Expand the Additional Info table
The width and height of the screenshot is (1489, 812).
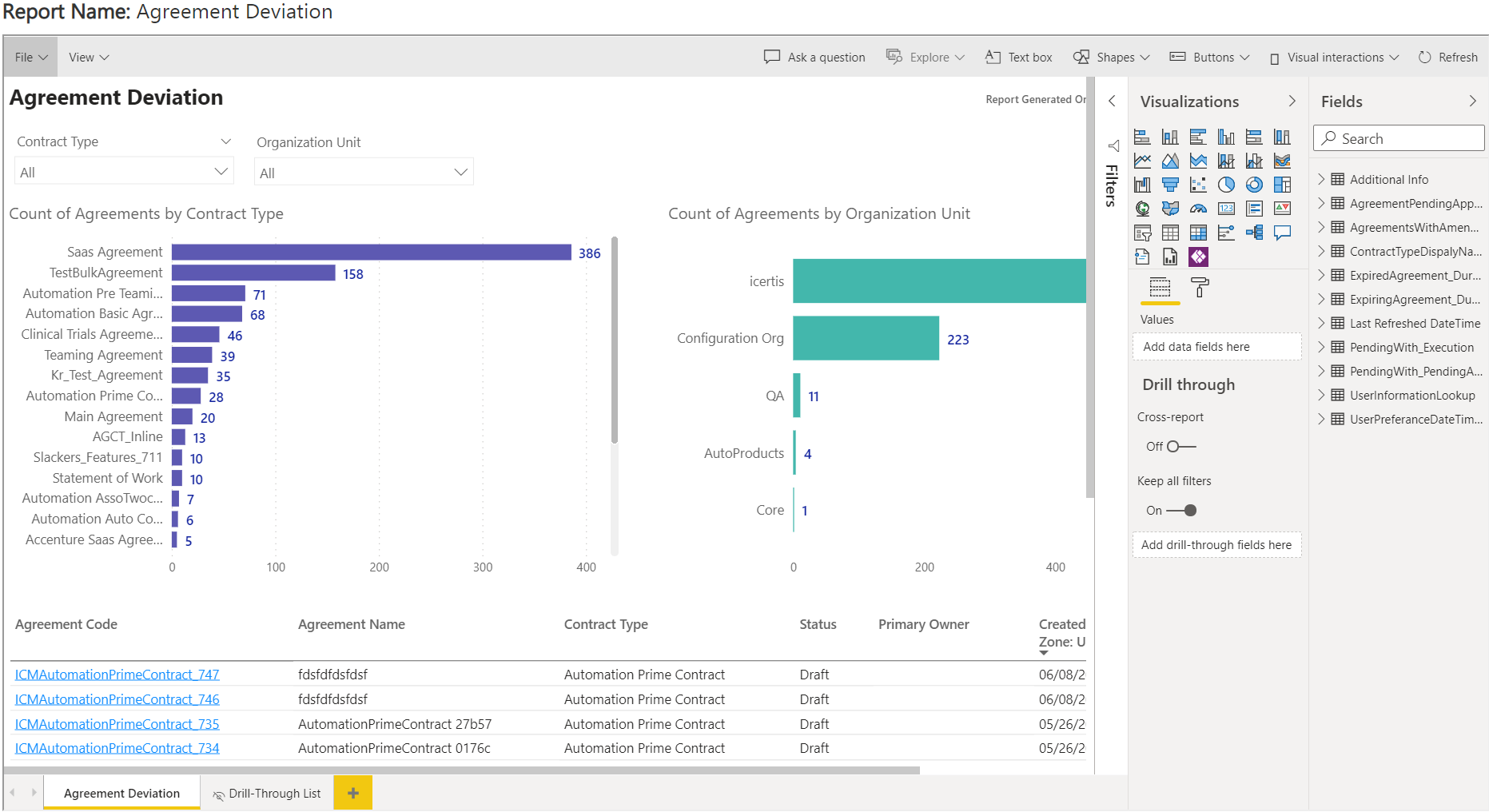pos(1321,180)
